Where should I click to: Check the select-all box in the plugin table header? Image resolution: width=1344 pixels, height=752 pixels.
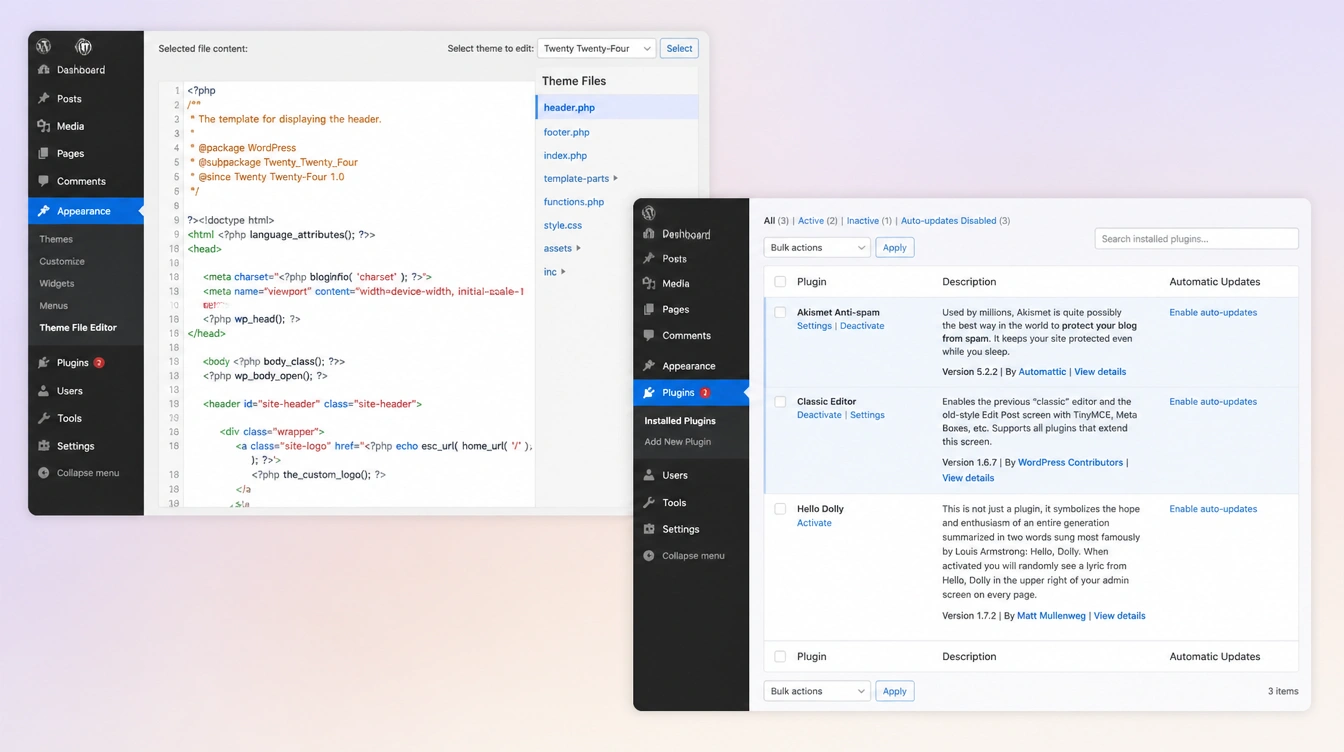click(781, 282)
